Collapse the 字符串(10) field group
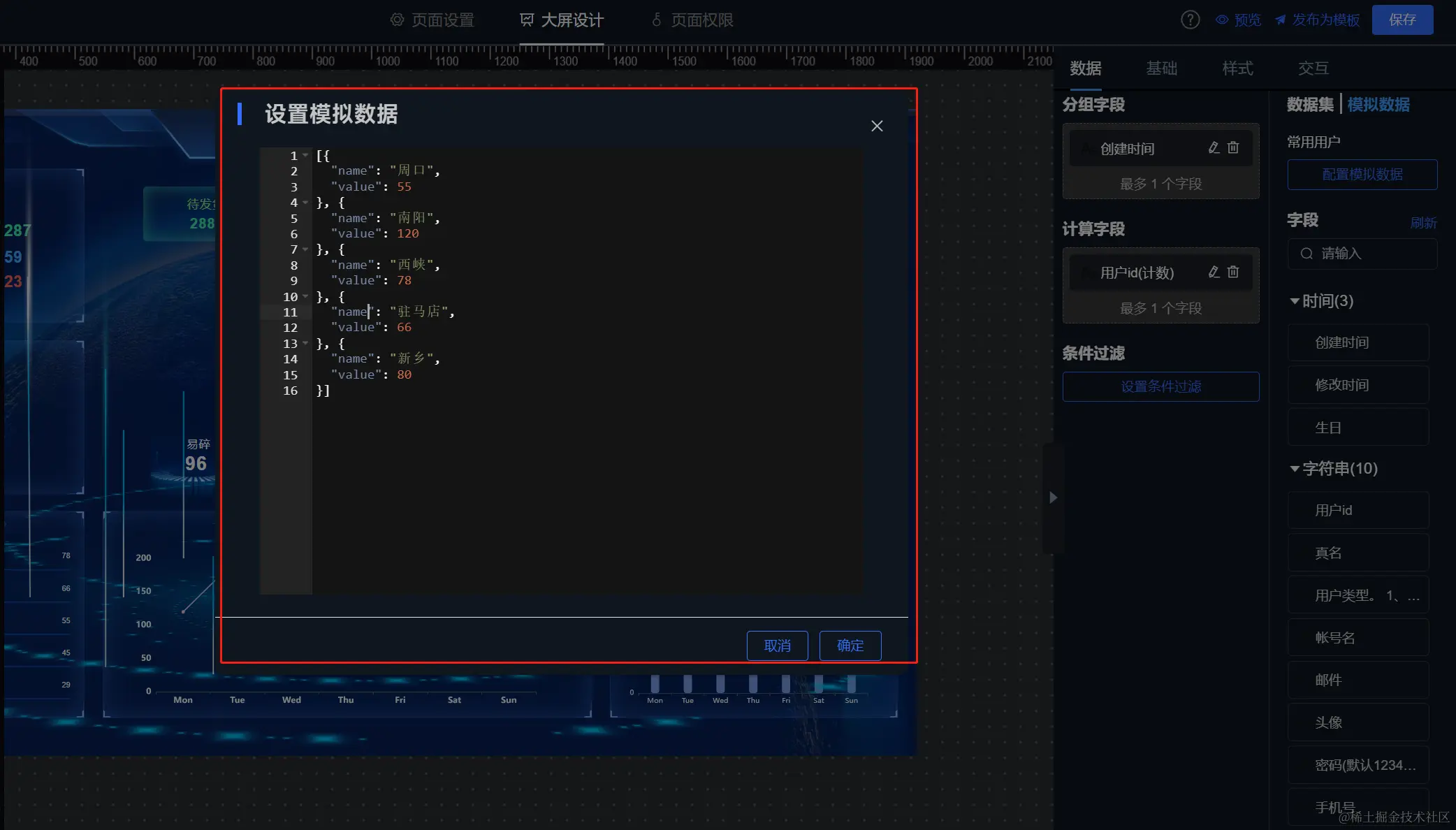The image size is (1456, 830). coord(1294,469)
